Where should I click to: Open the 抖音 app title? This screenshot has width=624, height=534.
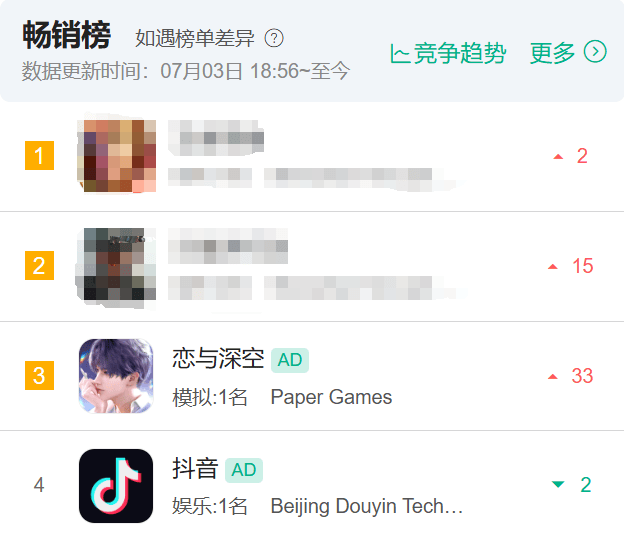[x=195, y=468]
